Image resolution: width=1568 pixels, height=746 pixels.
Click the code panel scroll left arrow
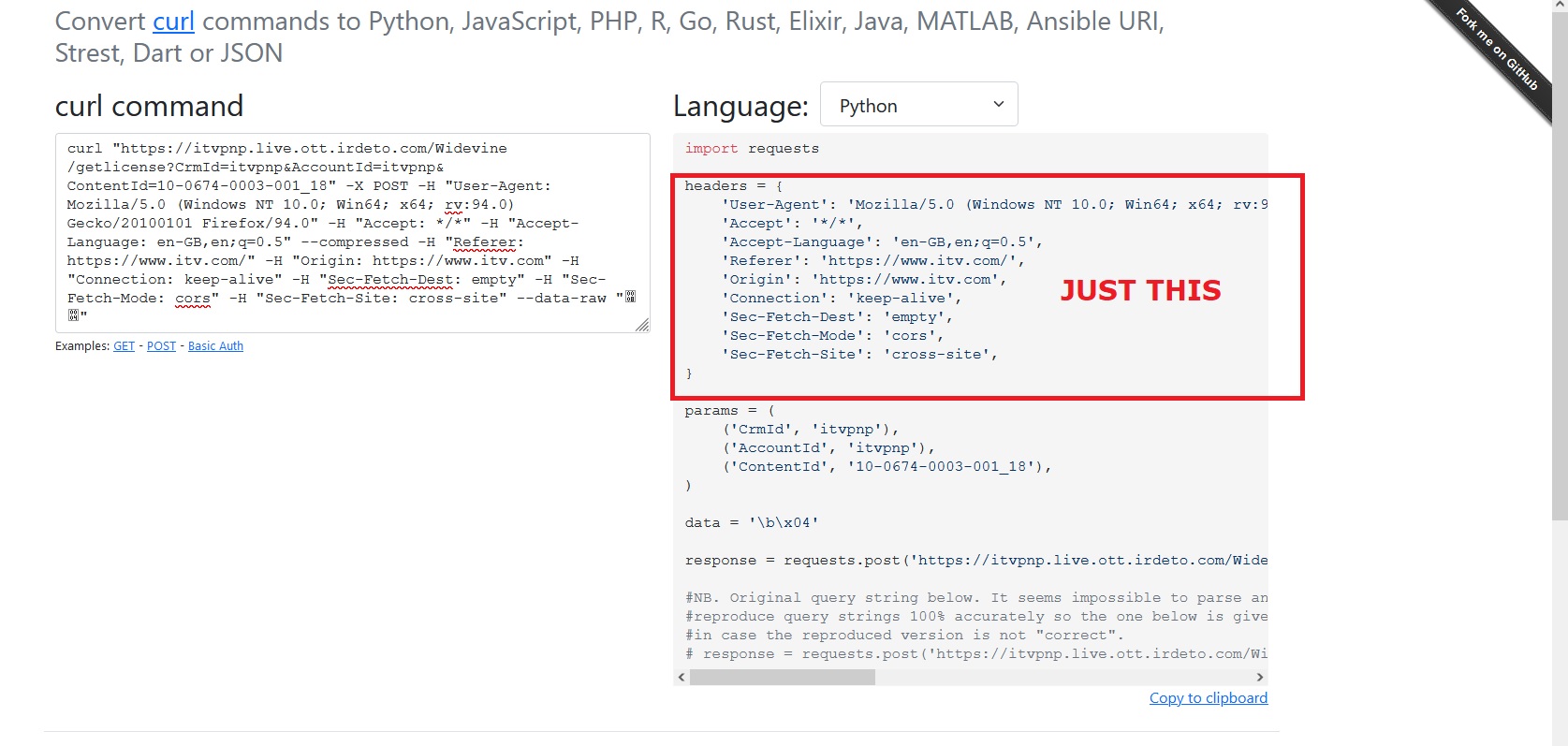pyautogui.click(x=681, y=677)
